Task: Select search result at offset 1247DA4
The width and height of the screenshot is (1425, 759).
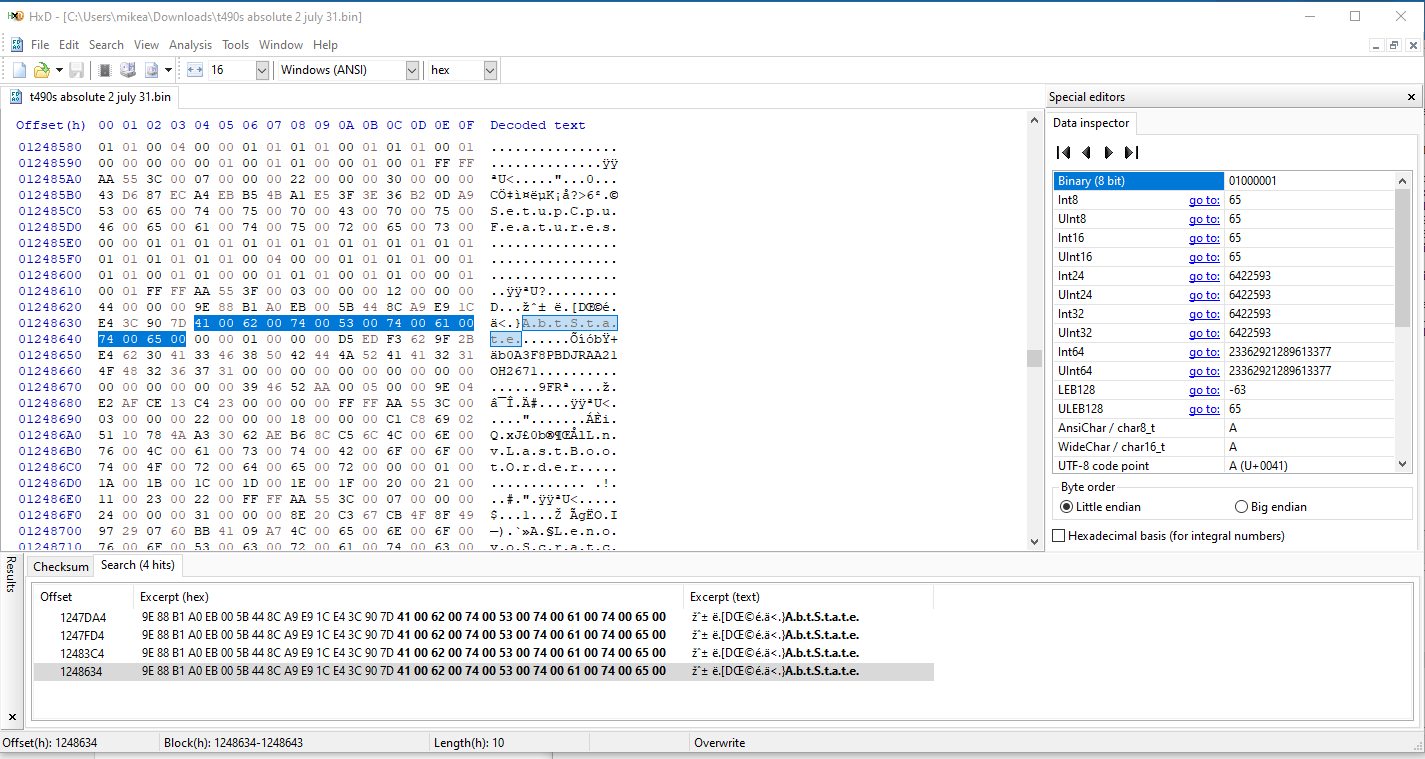Action: click(x=83, y=617)
